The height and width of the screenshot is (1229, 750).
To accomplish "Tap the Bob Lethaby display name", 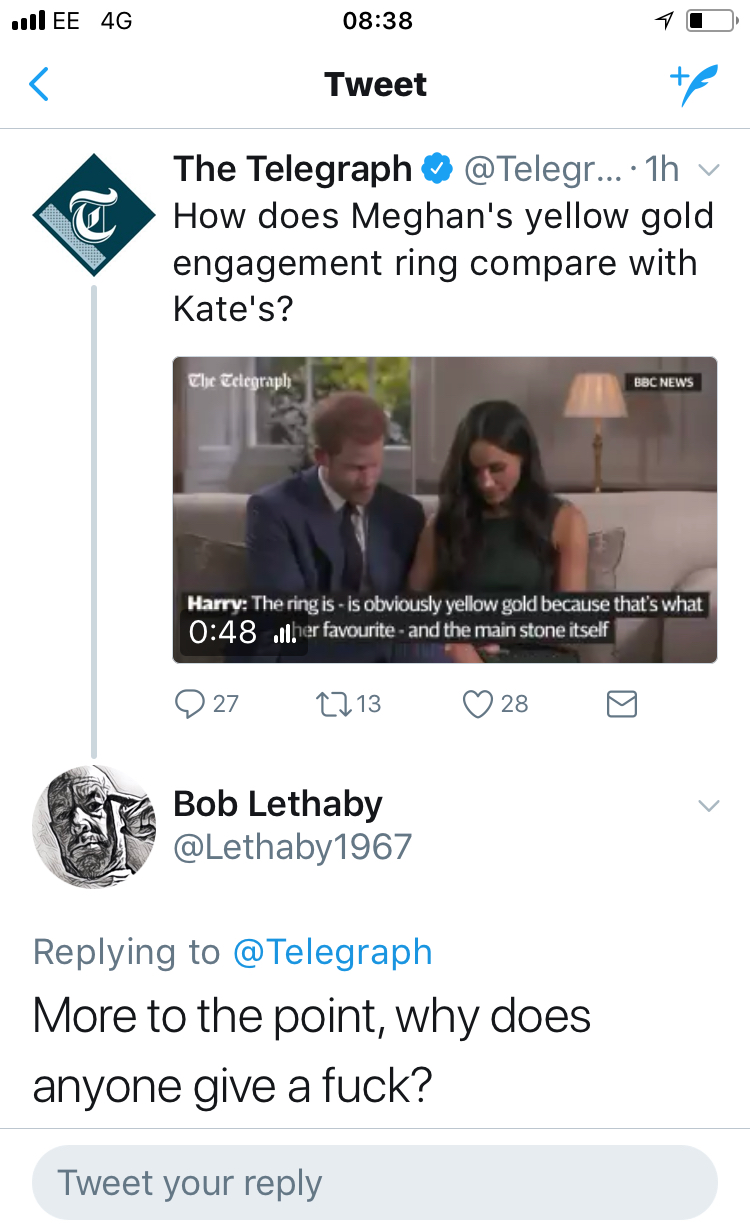I will click(278, 804).
